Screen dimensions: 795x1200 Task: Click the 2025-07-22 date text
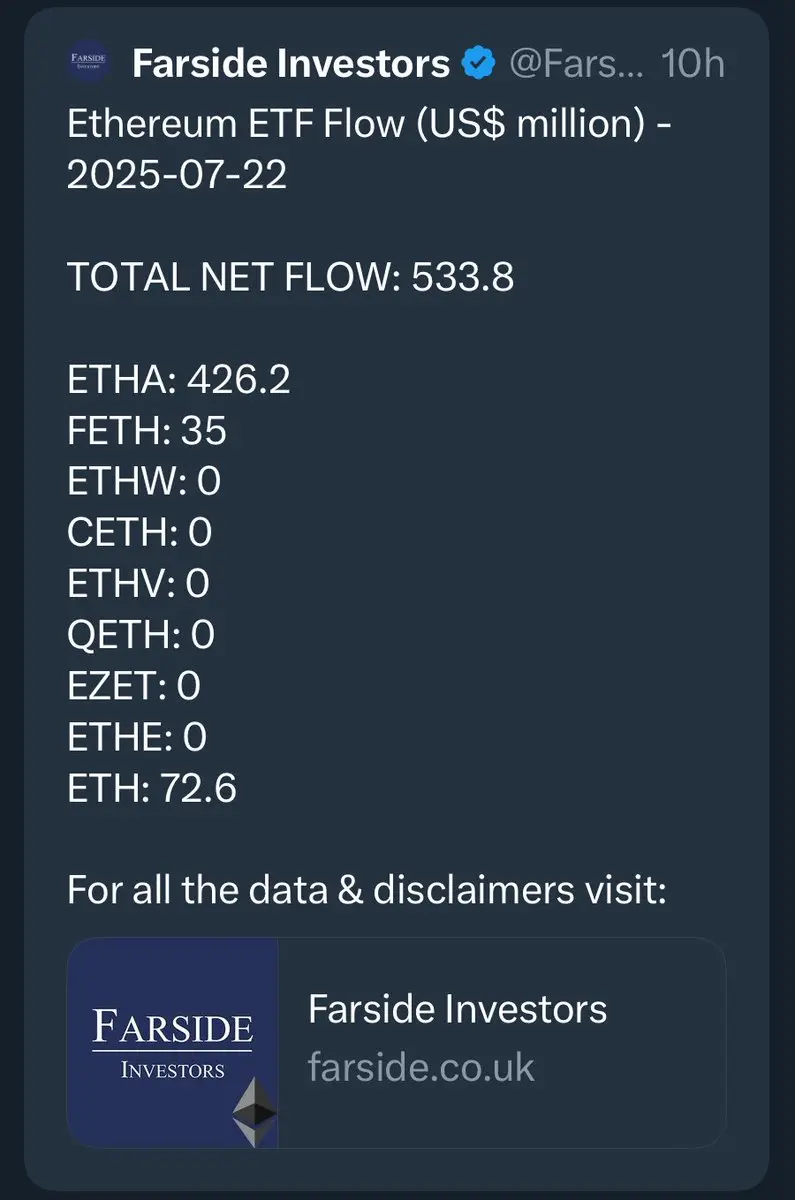click(x=177, y=175)
